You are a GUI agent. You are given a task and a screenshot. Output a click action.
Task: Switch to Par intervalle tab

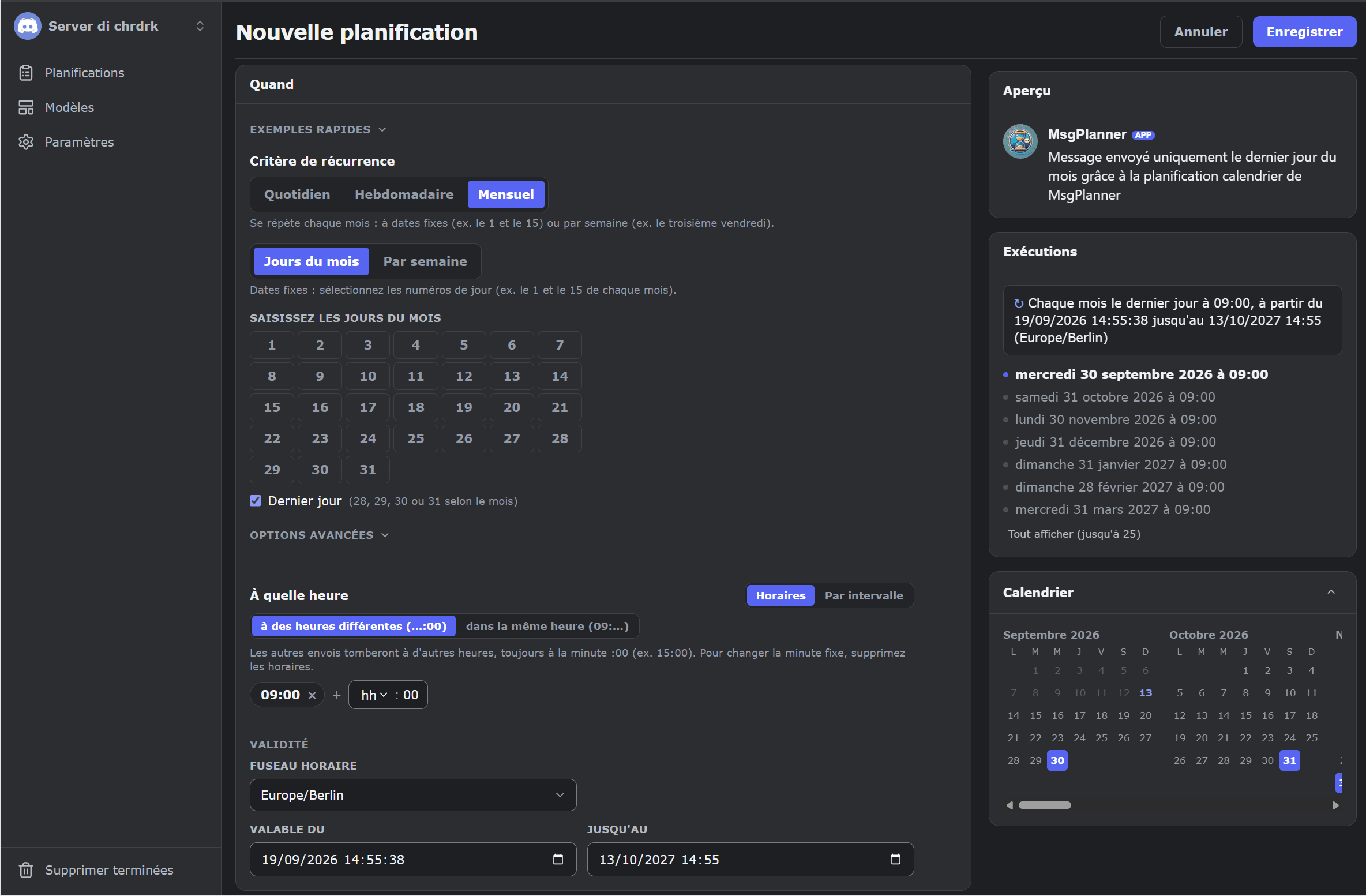coord(864,595)
